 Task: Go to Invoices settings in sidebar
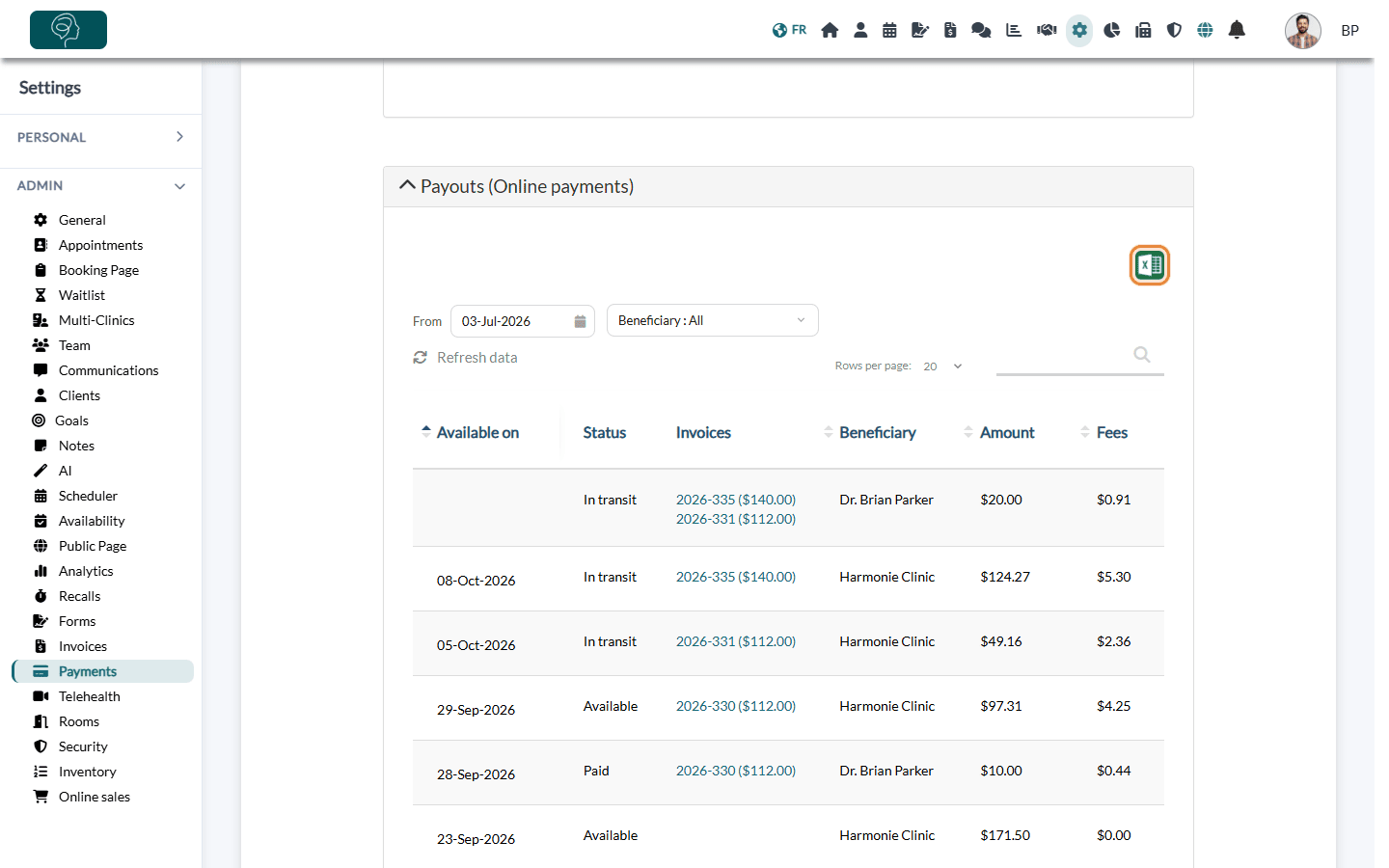[82, 646]
